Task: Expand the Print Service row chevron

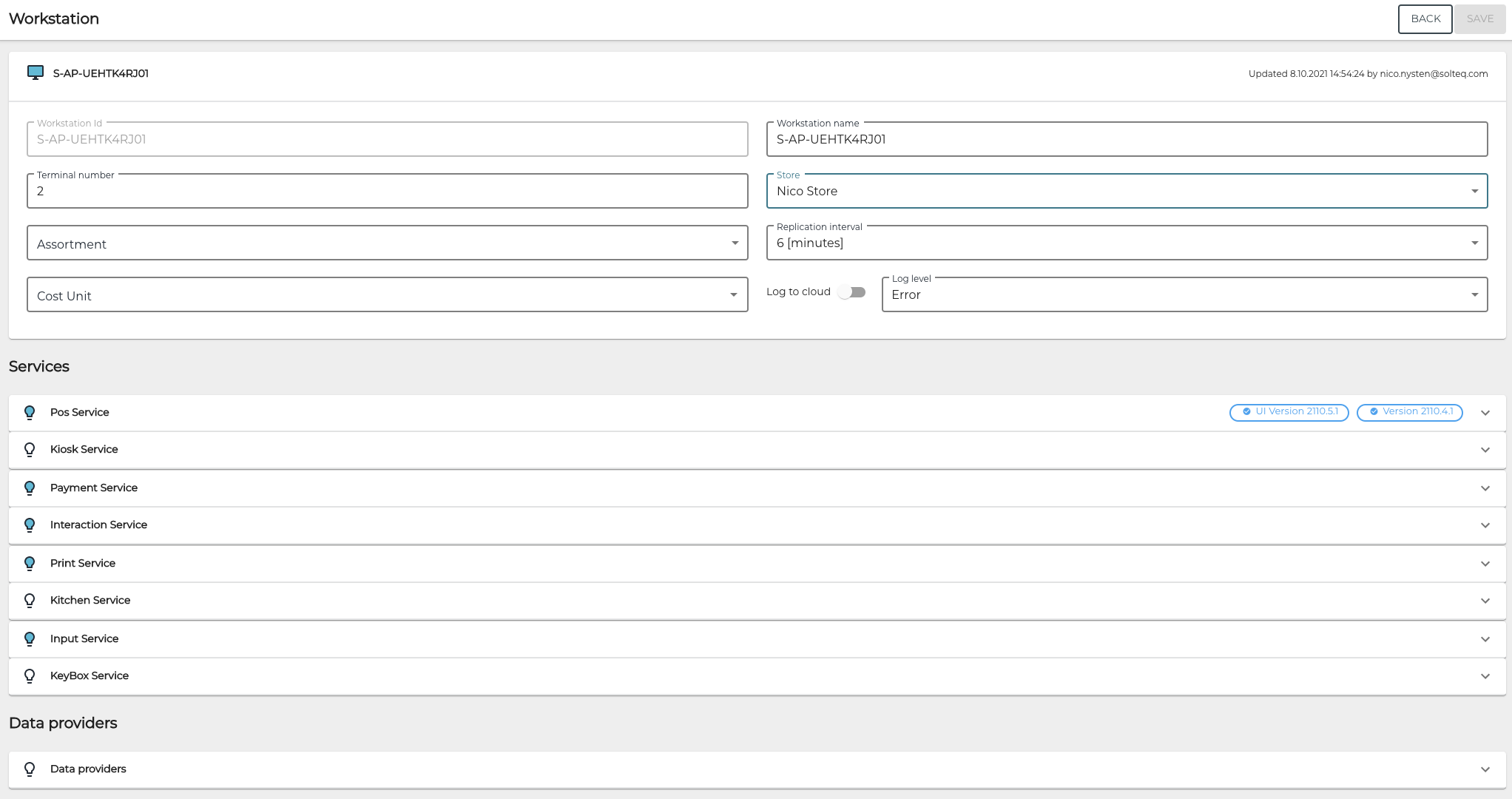Action: coord(1485,564)
